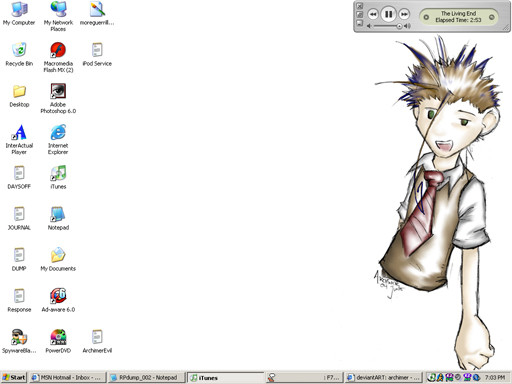Screen dimensions: 512x384
Task: Open My Network Places icon
Action: coord(58,16)
